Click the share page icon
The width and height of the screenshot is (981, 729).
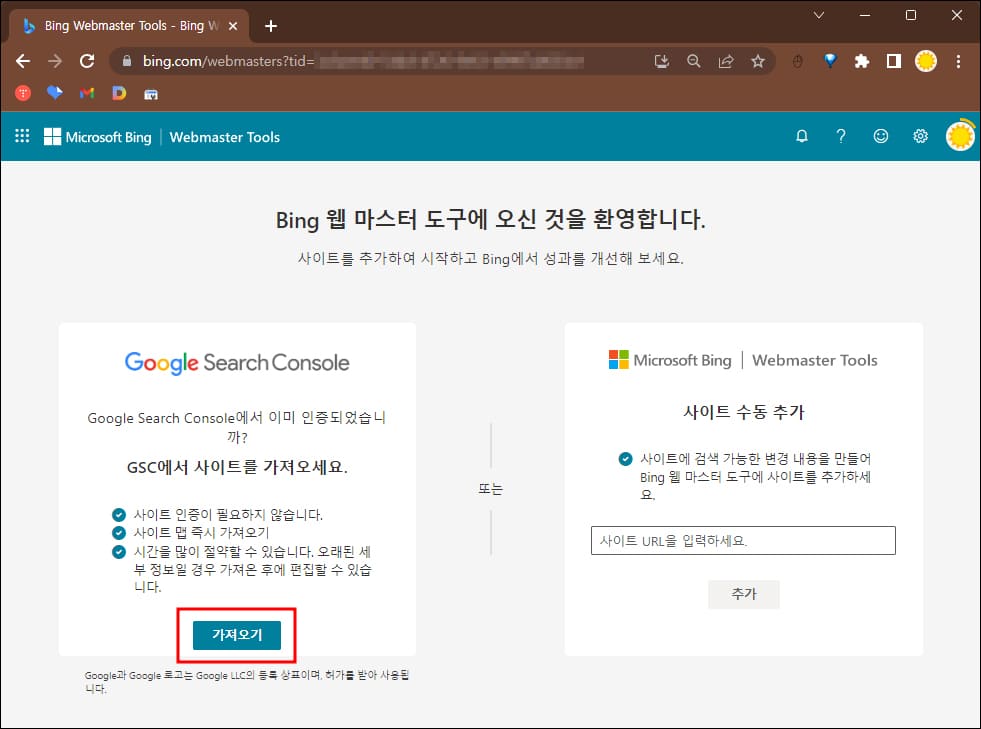(726, 61)
